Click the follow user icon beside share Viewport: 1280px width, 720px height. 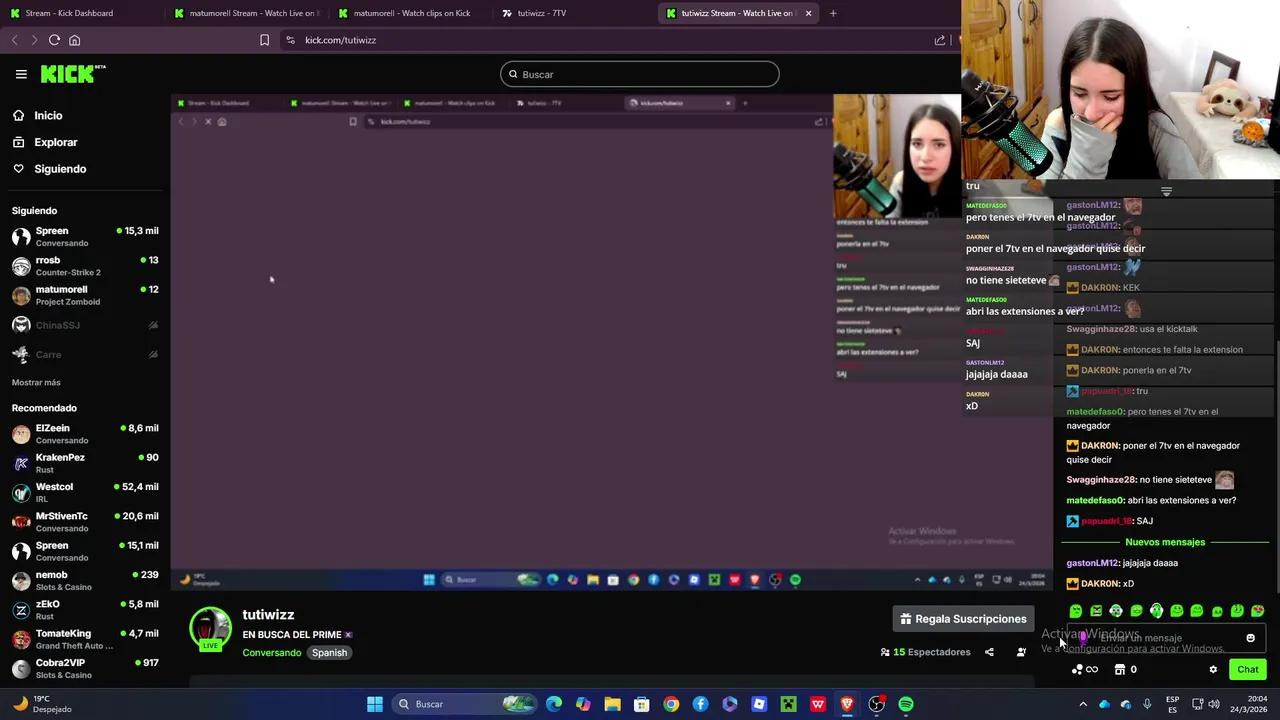[x=1021, y=652]
